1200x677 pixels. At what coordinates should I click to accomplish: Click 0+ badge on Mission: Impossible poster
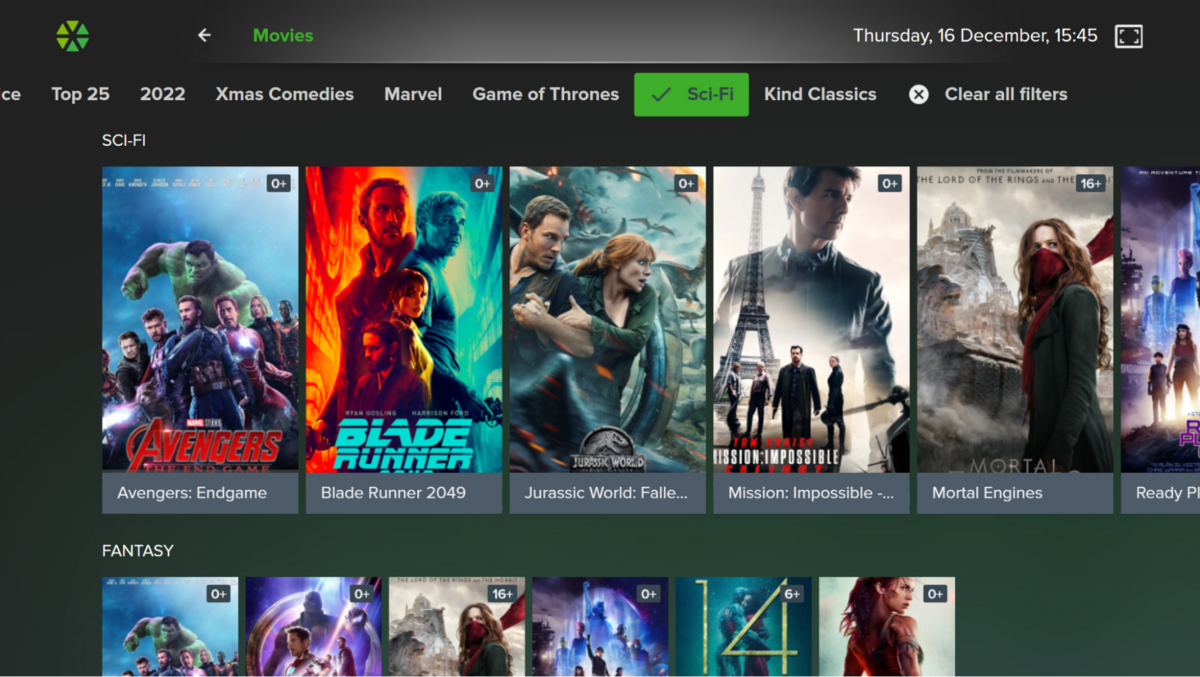click(x=891, y=183)
